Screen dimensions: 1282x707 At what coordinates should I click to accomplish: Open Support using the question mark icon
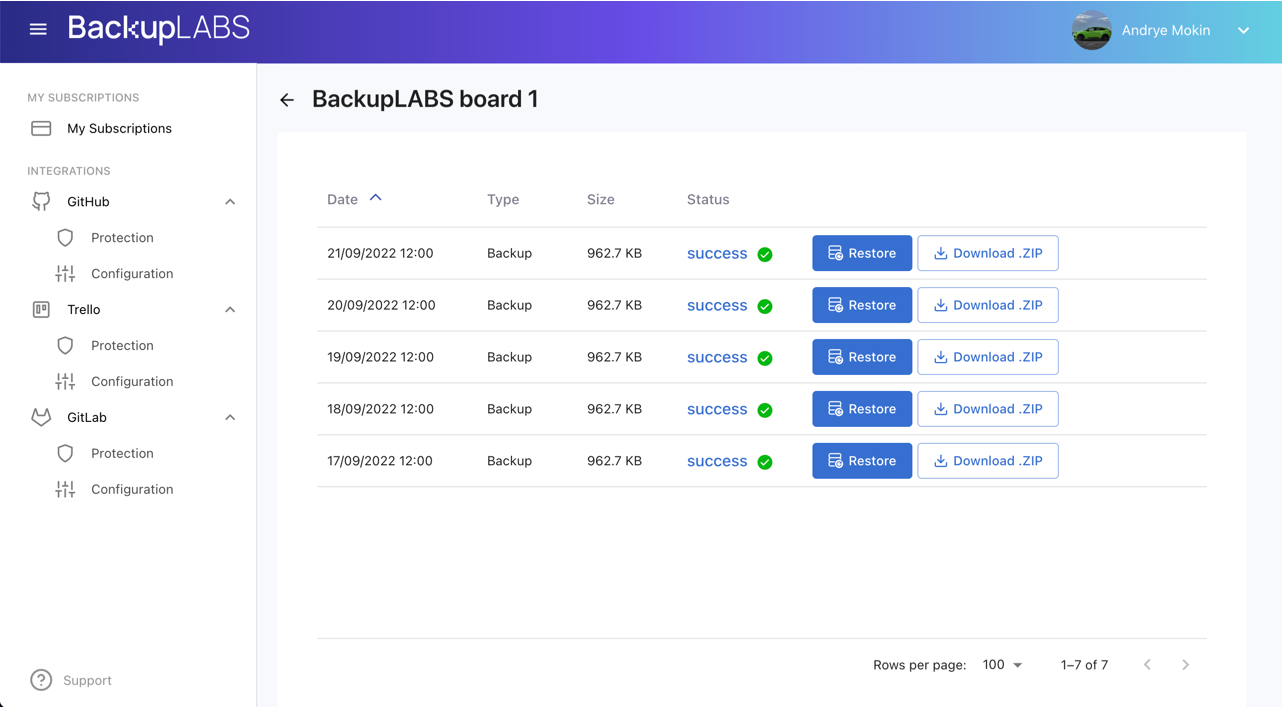pyautogui.click(x=40, y=680)
